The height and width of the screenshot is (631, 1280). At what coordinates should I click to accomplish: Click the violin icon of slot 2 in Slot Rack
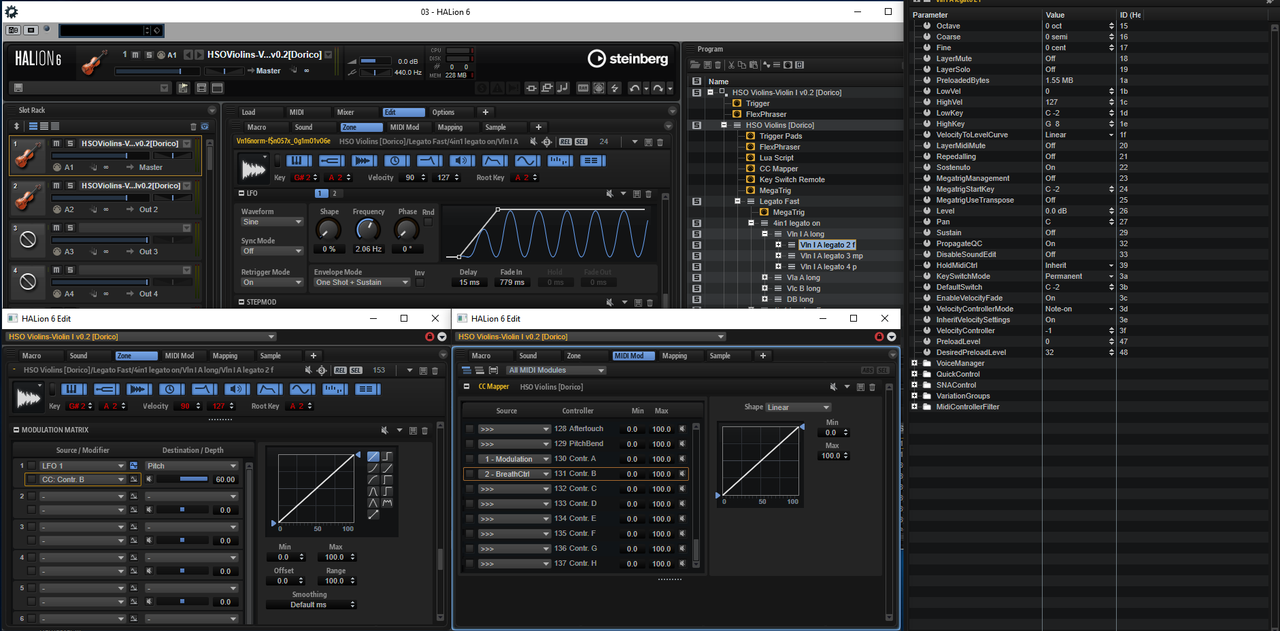coord(28,195)
